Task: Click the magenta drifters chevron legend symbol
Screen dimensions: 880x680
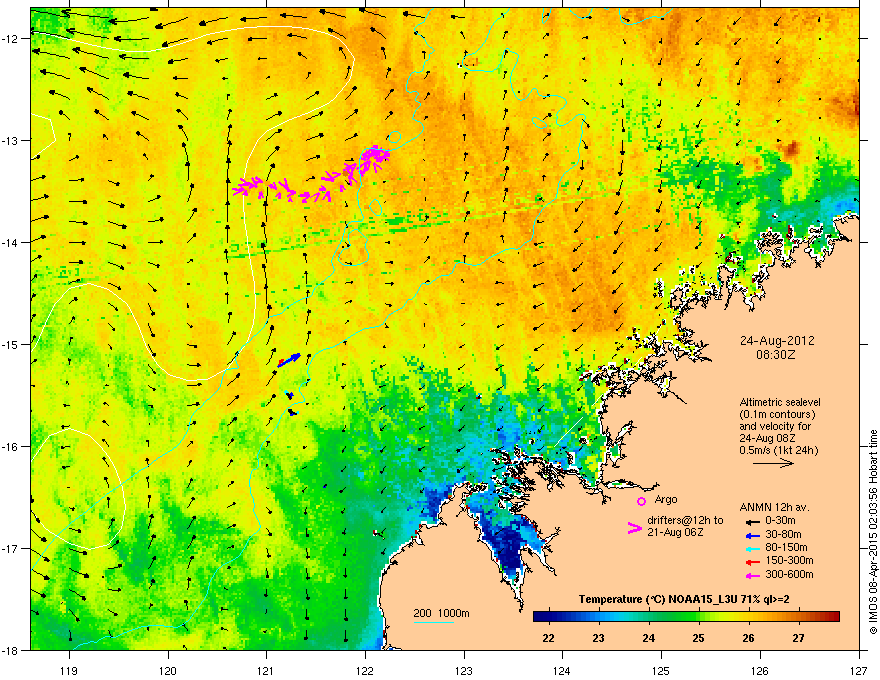Action: (633, 528)
